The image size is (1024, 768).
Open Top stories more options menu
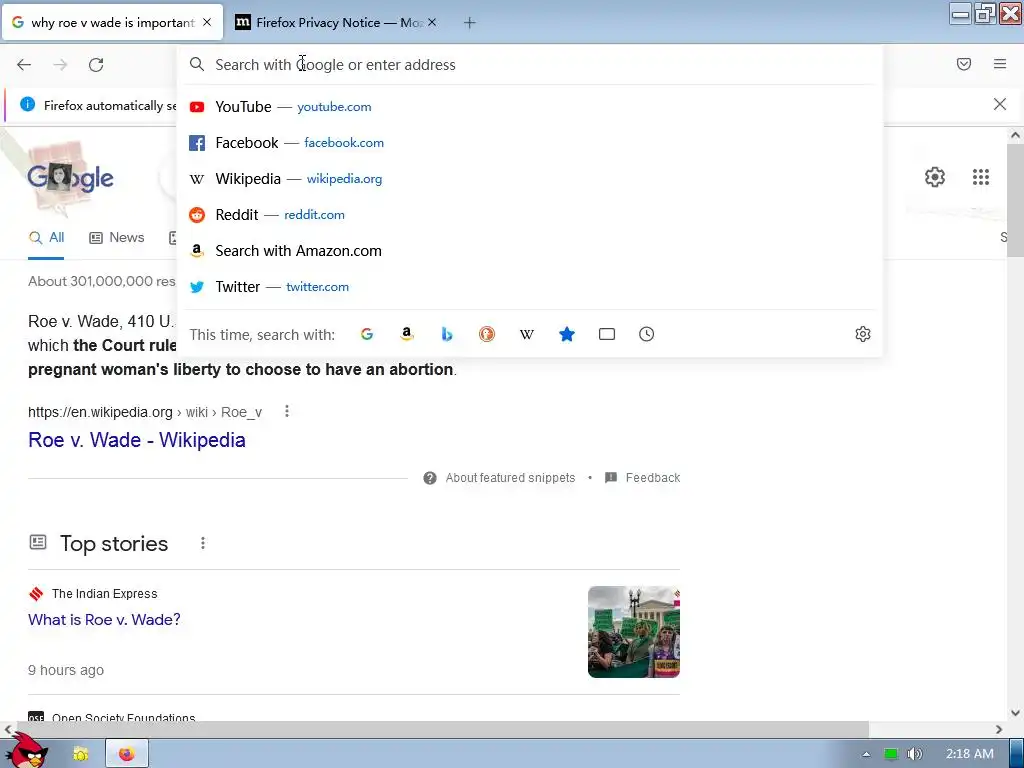[x=203, y=543]
